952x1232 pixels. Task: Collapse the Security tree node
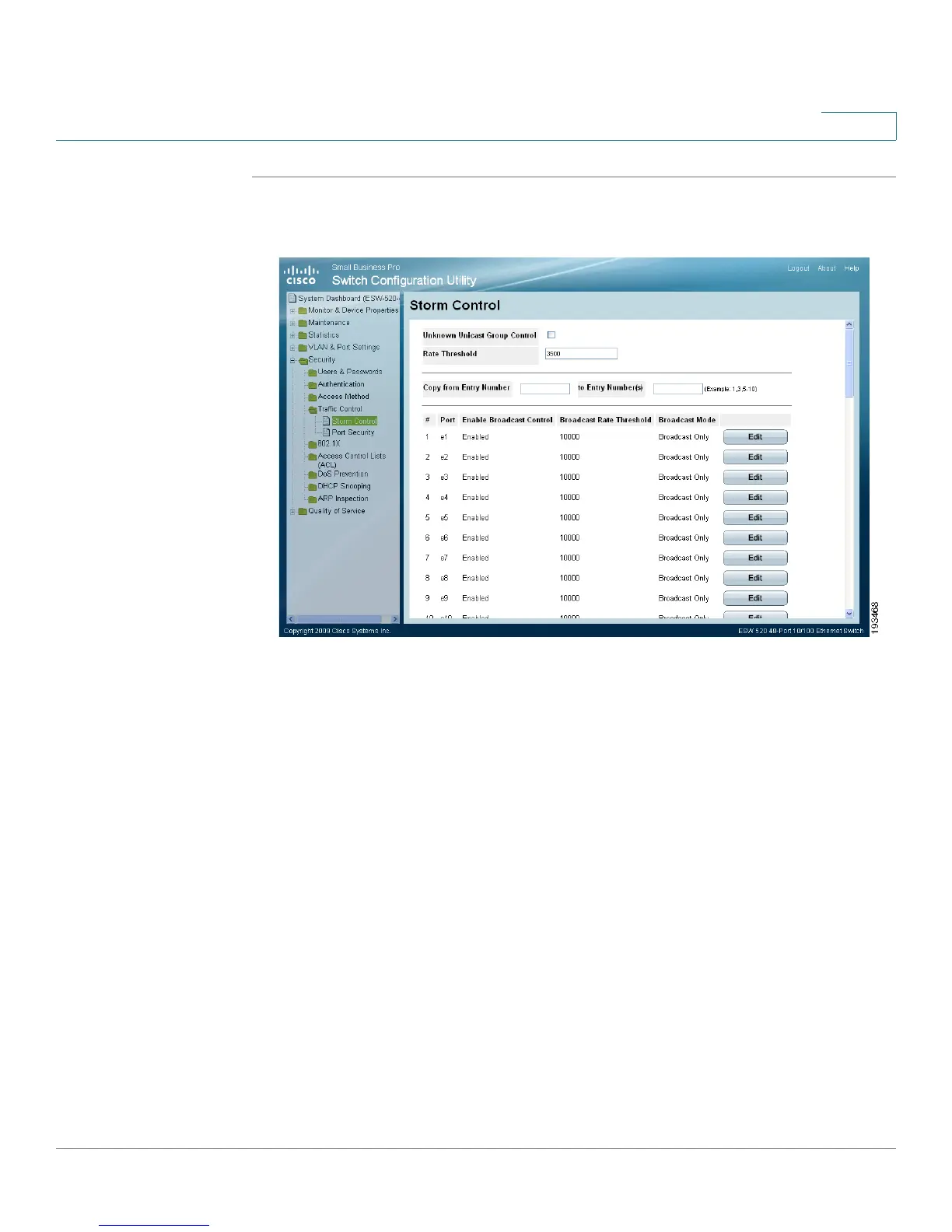(293, 360)
